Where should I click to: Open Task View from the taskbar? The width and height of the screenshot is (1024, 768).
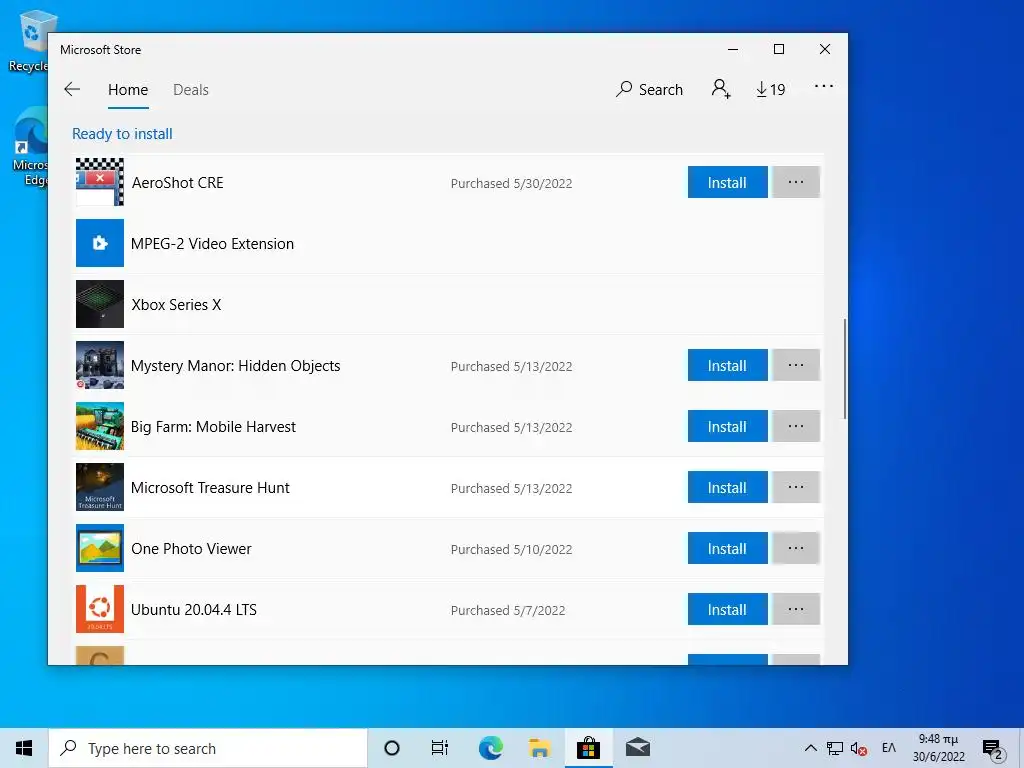click(x=440, y=748)
